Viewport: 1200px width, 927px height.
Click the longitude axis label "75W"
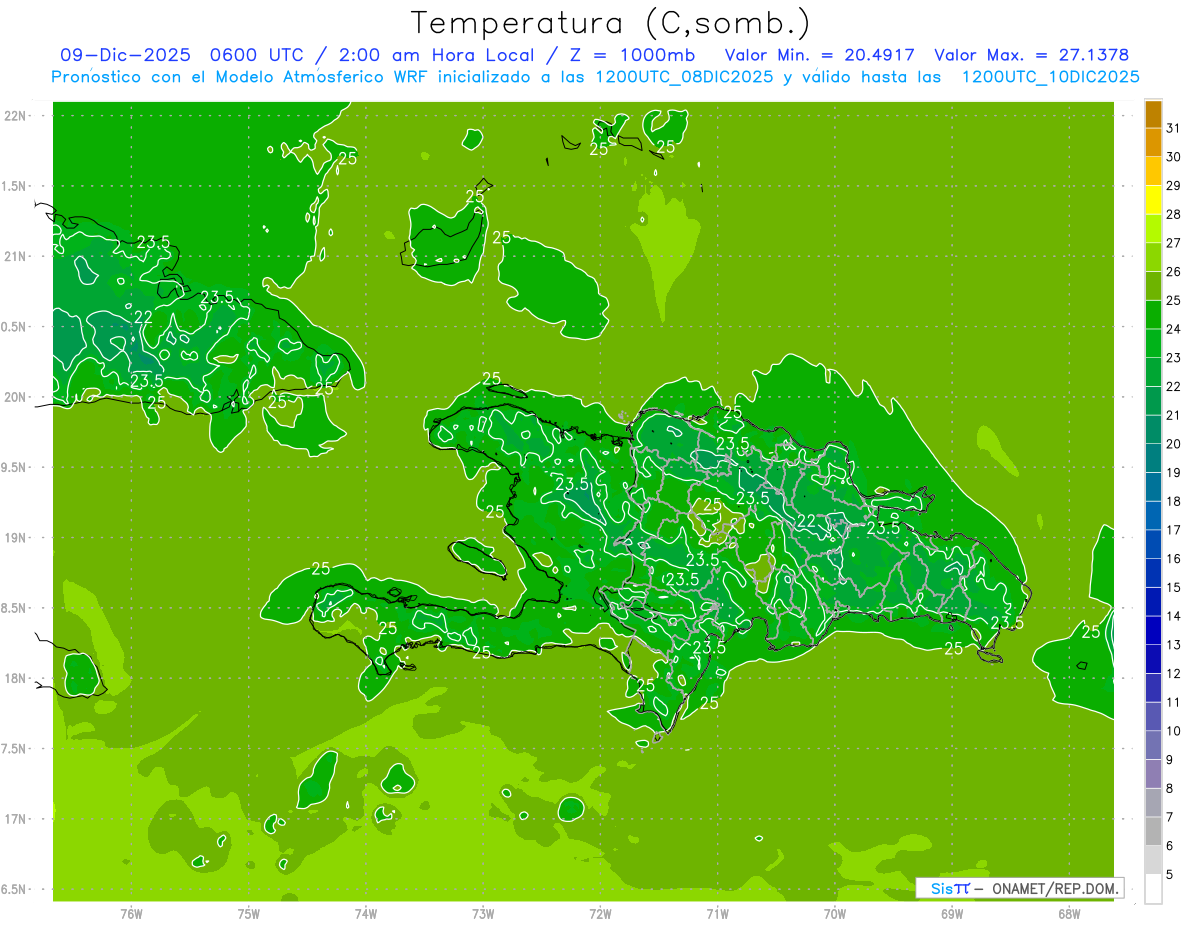pyautogui.click(x=249, y=912)
